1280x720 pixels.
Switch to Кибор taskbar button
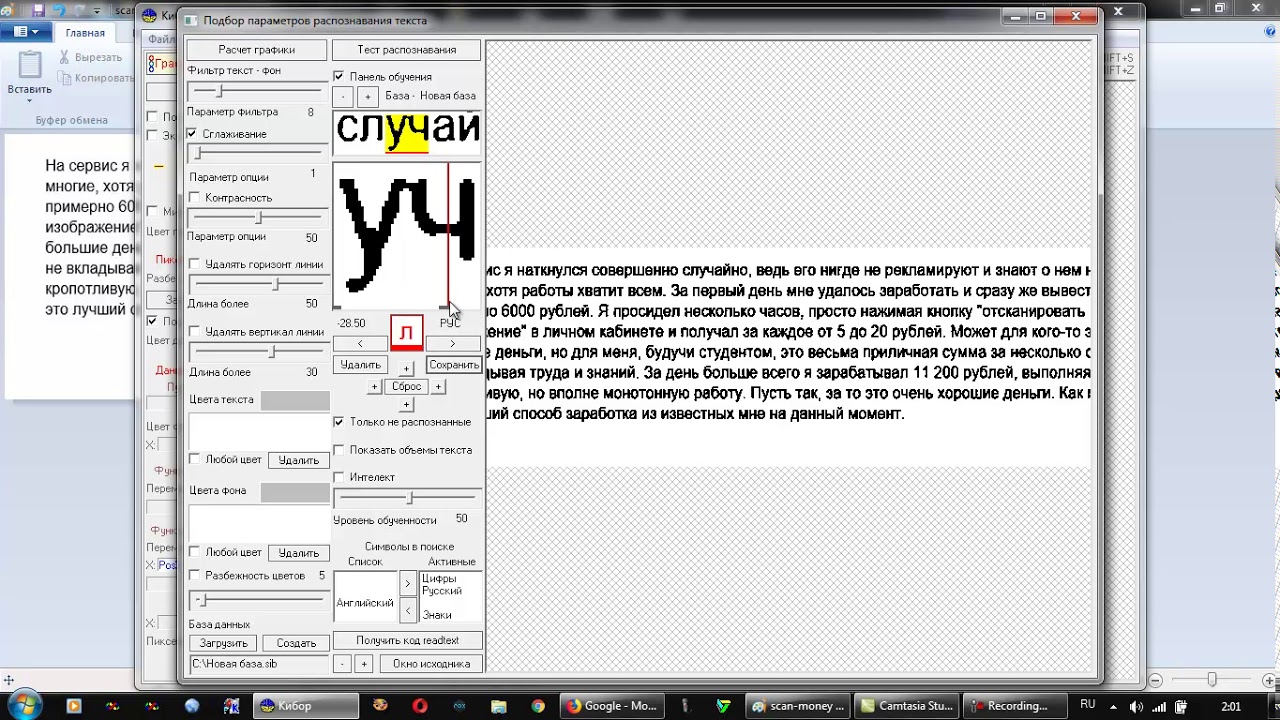(306, 706)
